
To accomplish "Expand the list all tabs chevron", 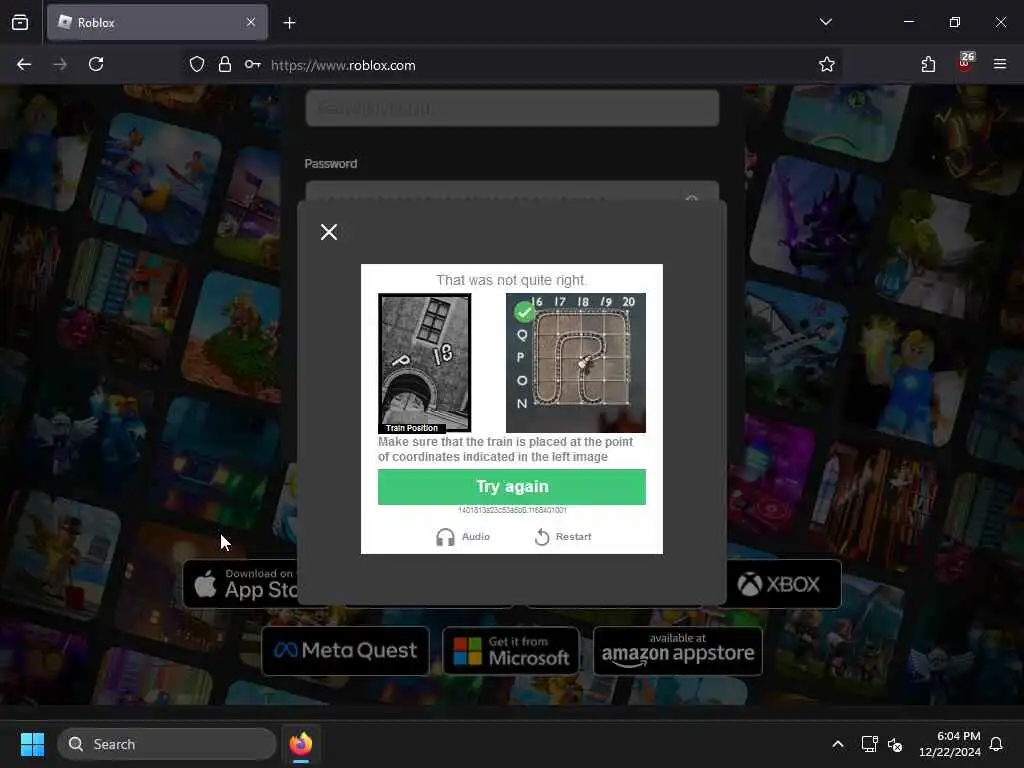I will click(825, 22).
